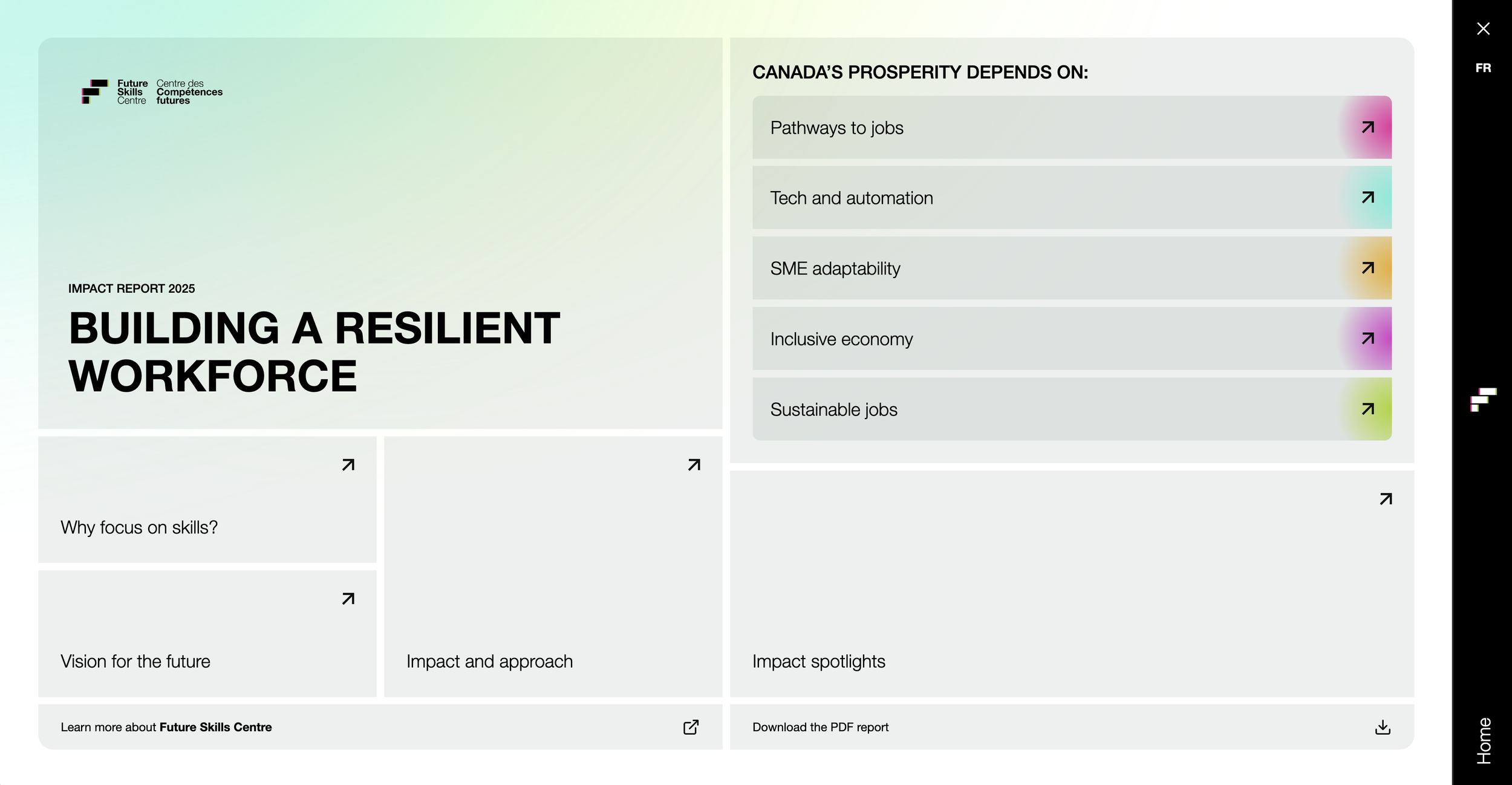The height and width of the screenshot is (785, 1512).
Task: Click the arrow on Impact spotlights tile
Action: click(1386, 499)
